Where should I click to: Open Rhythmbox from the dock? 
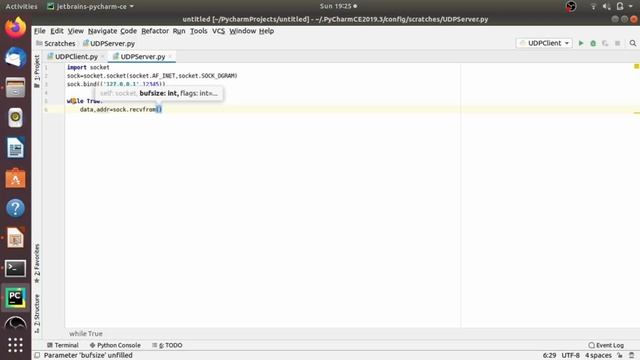coord(16,118)
